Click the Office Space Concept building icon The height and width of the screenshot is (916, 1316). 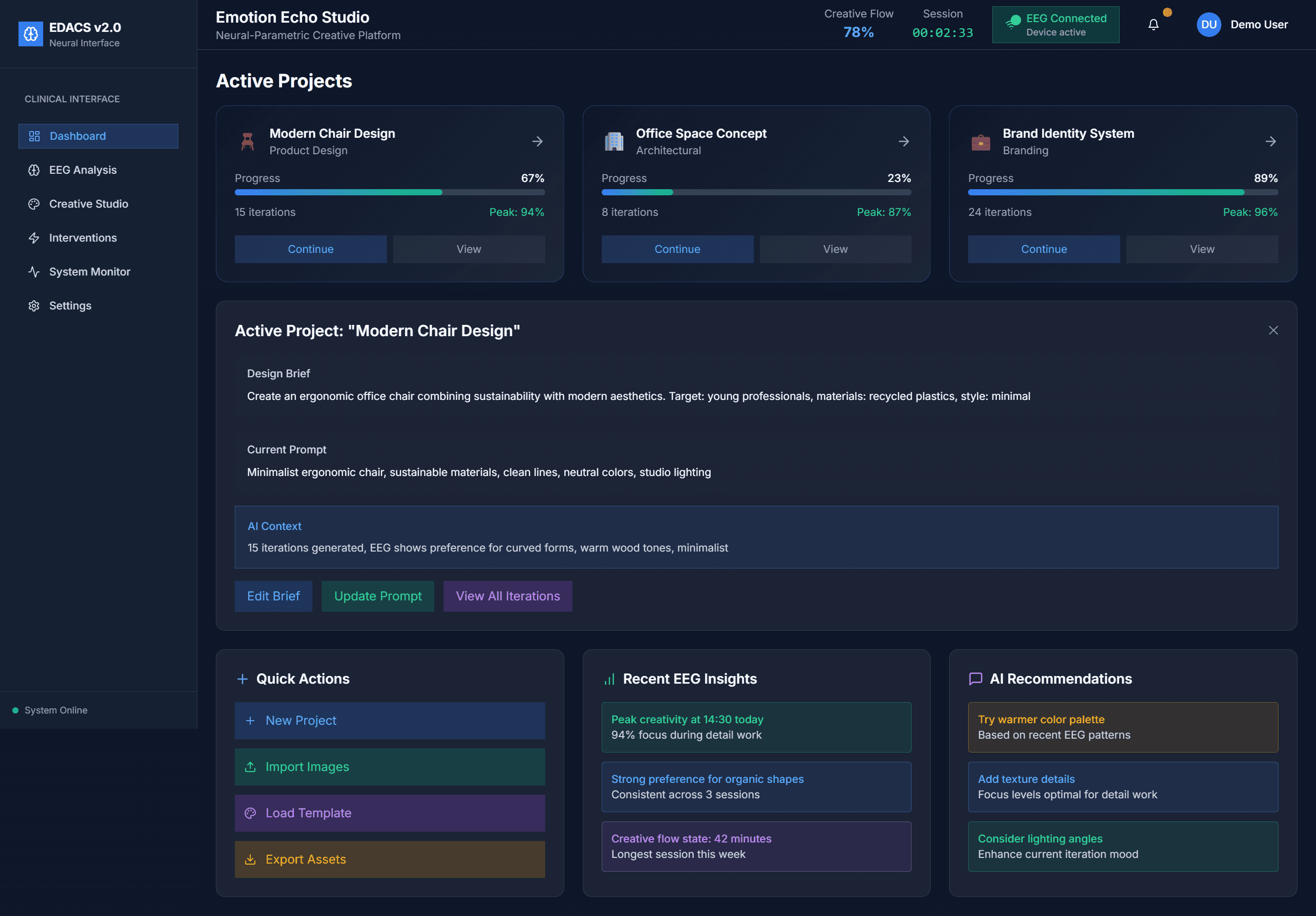pos(614,141)
